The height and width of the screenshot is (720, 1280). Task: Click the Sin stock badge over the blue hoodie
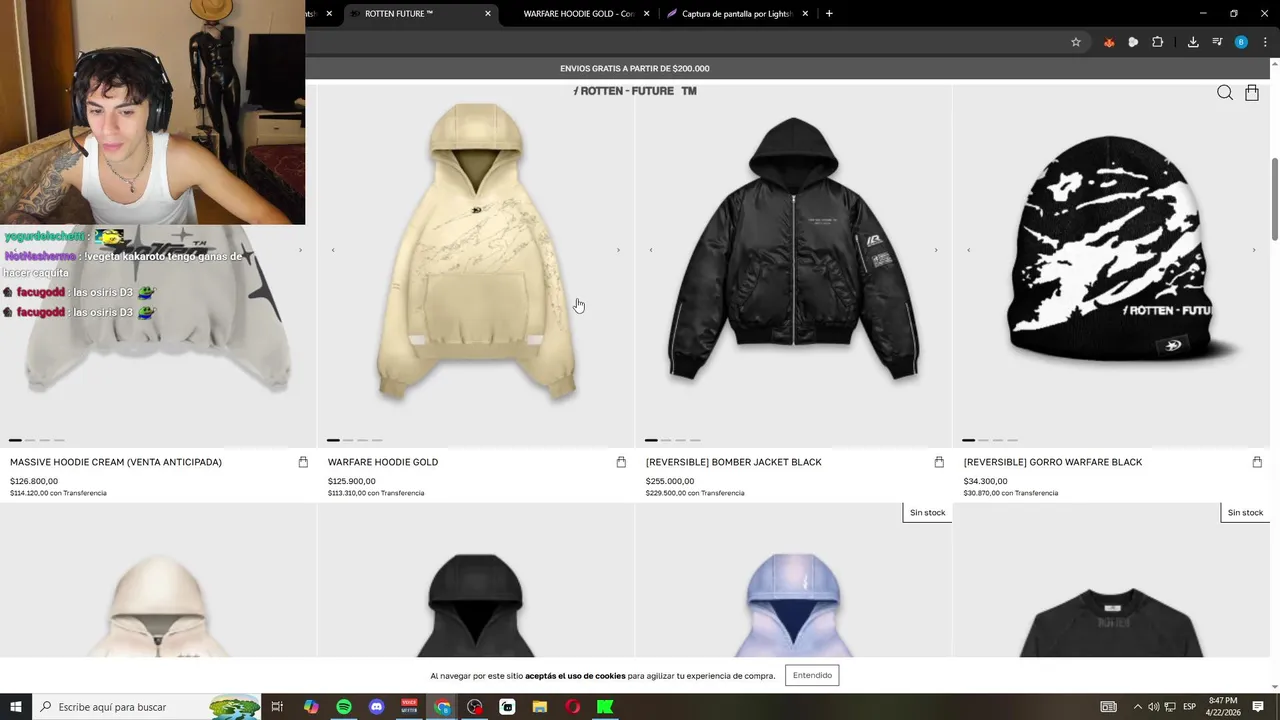[927, 512]
